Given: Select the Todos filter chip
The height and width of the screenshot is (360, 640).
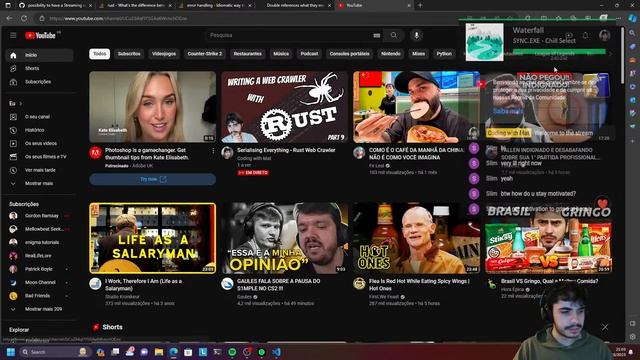Looking at the screenshot, I should 100,54.
